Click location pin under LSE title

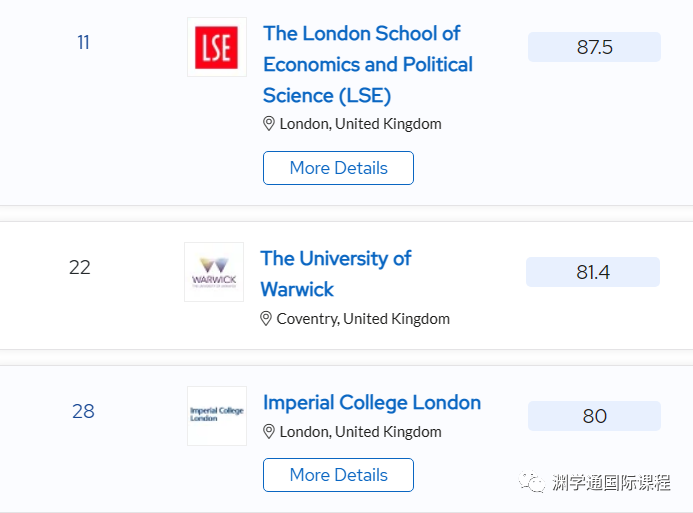268,124
